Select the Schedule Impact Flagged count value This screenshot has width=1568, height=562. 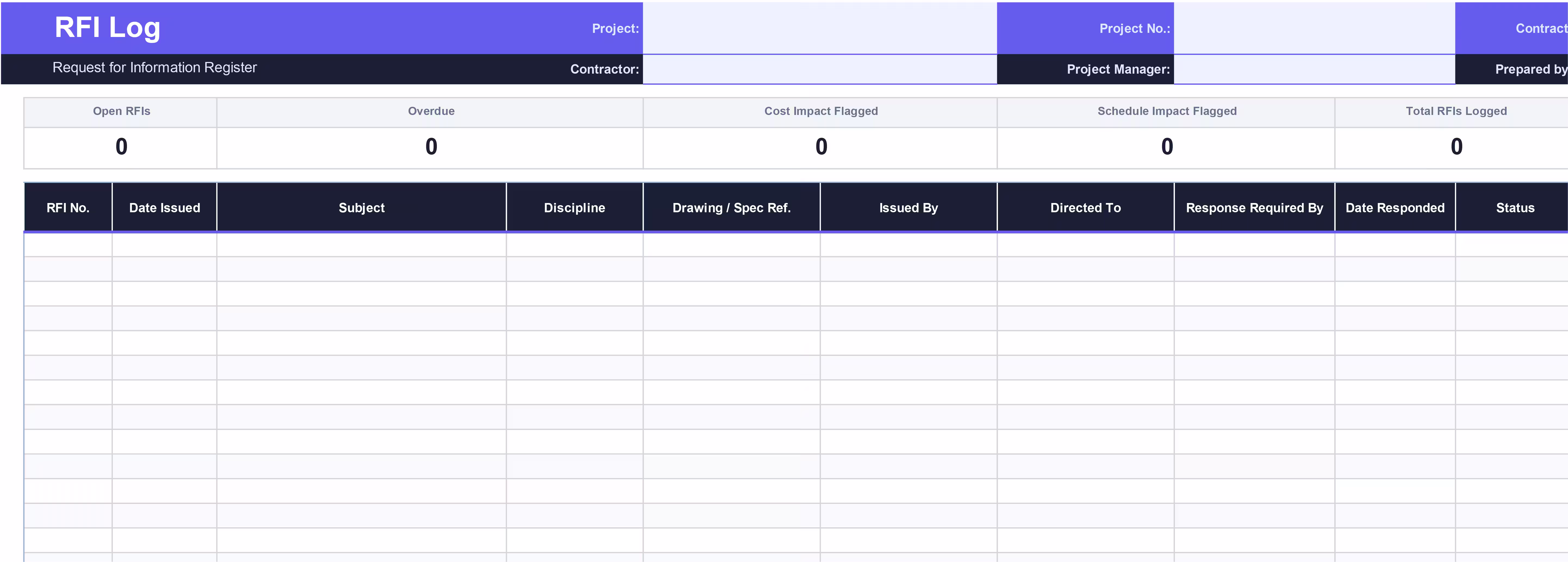coord(1167,146)
